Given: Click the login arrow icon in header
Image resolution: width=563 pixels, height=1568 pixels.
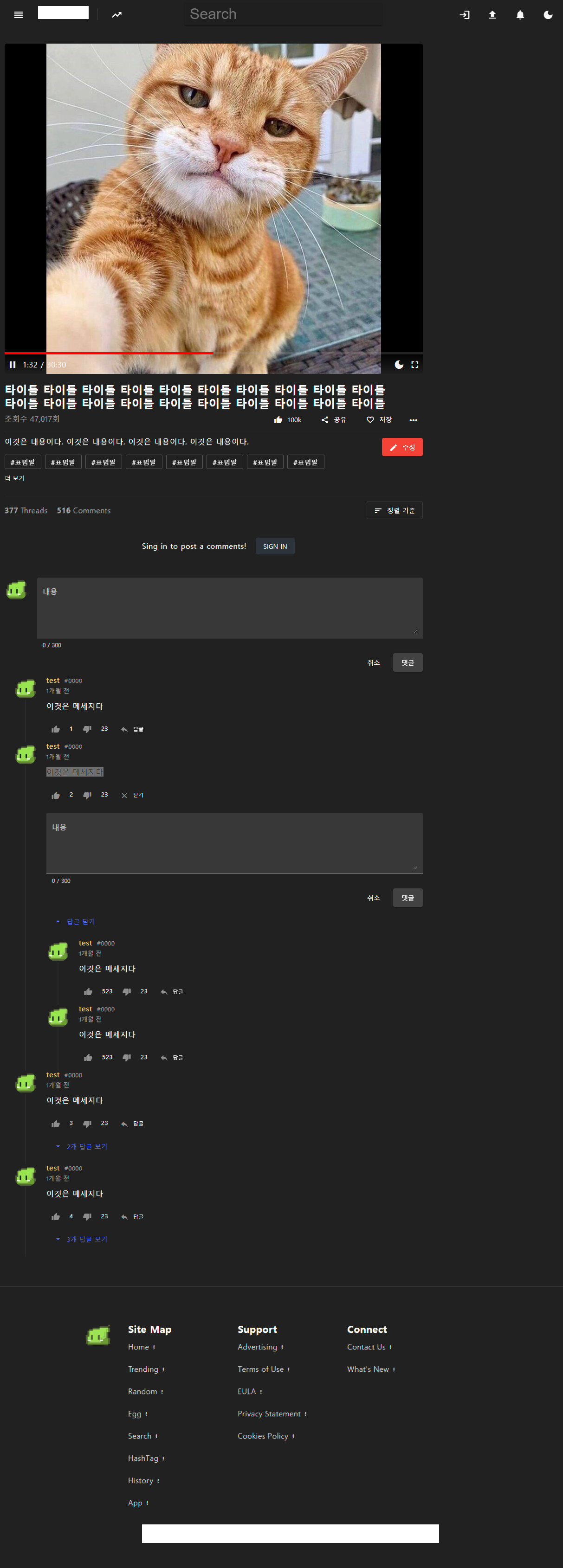Looking at the screenshot, I should (x=464, y=14).
